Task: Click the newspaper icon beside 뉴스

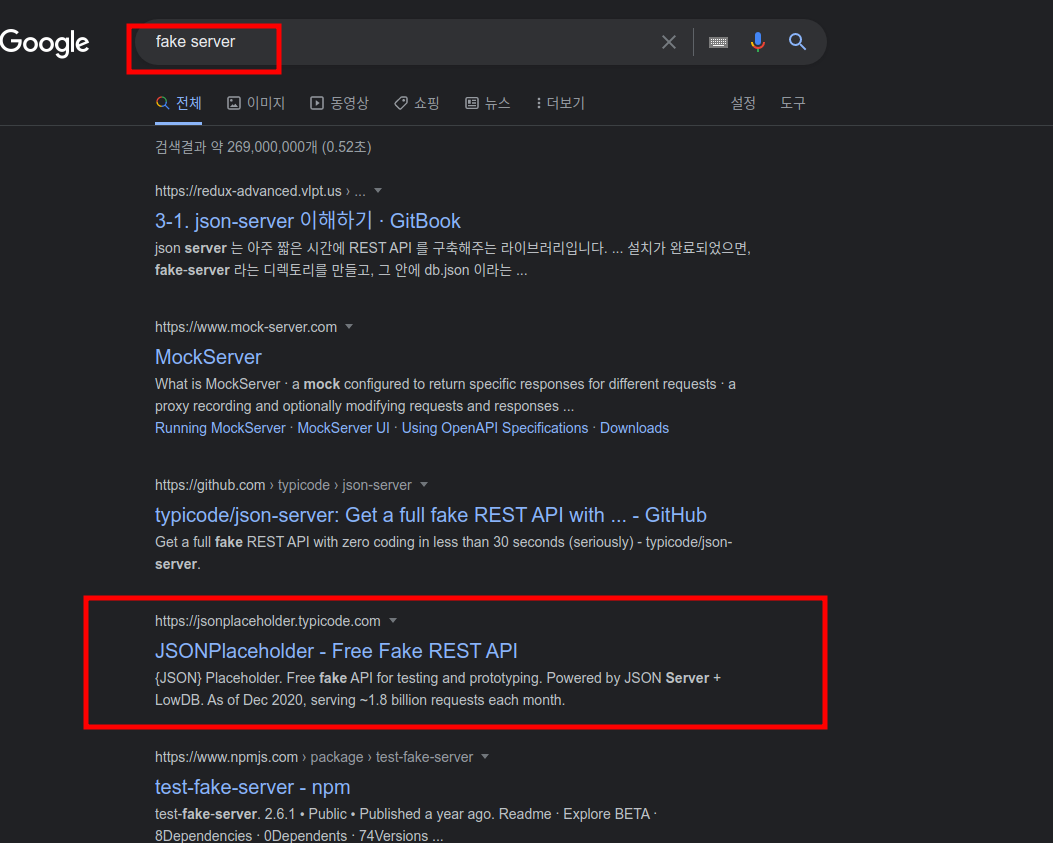Action: point(472,103)
